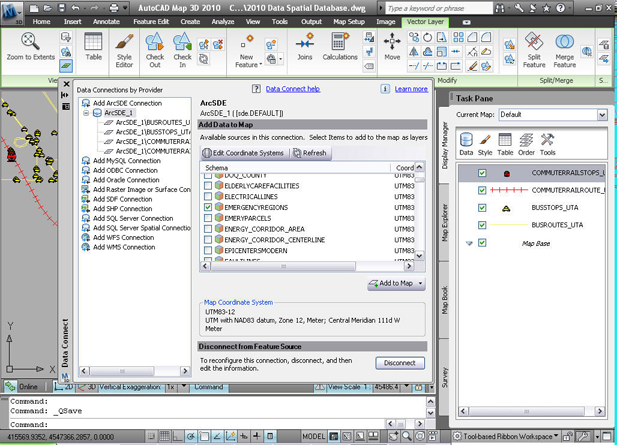Open the Feature Edit ribbon tab
The height and width of the screenshot is (445, 617).
tap(151, 22)
